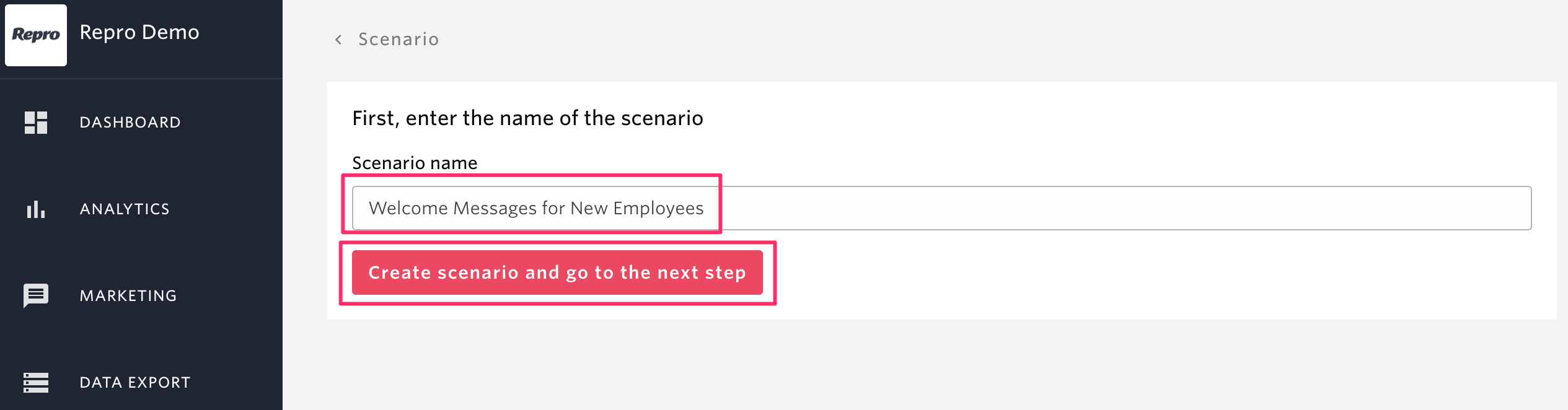
Task: Click the blank far end of the name field
Action: pyautogui.click(x=1425, y=208)
